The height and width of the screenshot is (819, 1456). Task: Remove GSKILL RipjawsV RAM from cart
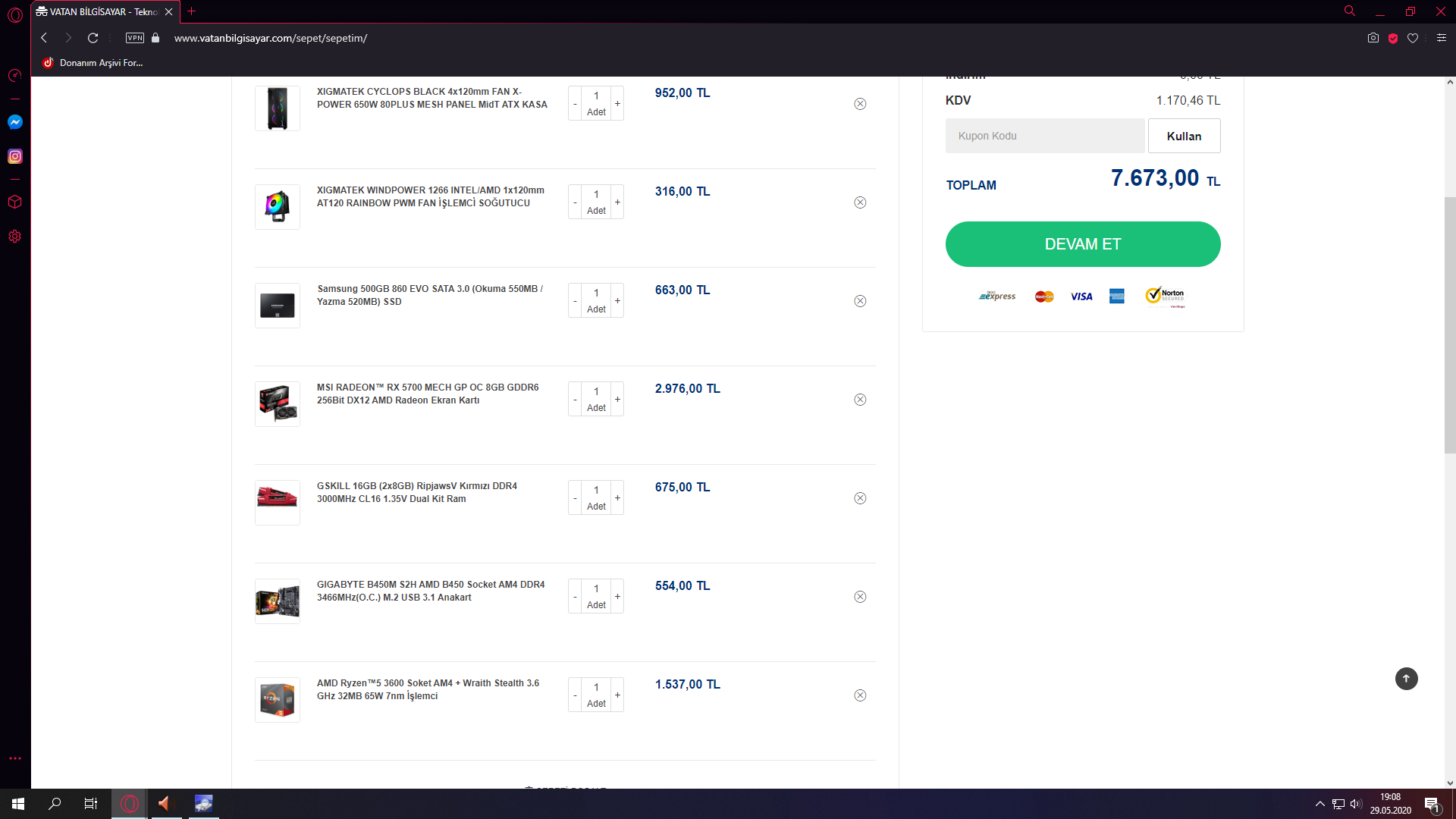(x=860, y=498)
